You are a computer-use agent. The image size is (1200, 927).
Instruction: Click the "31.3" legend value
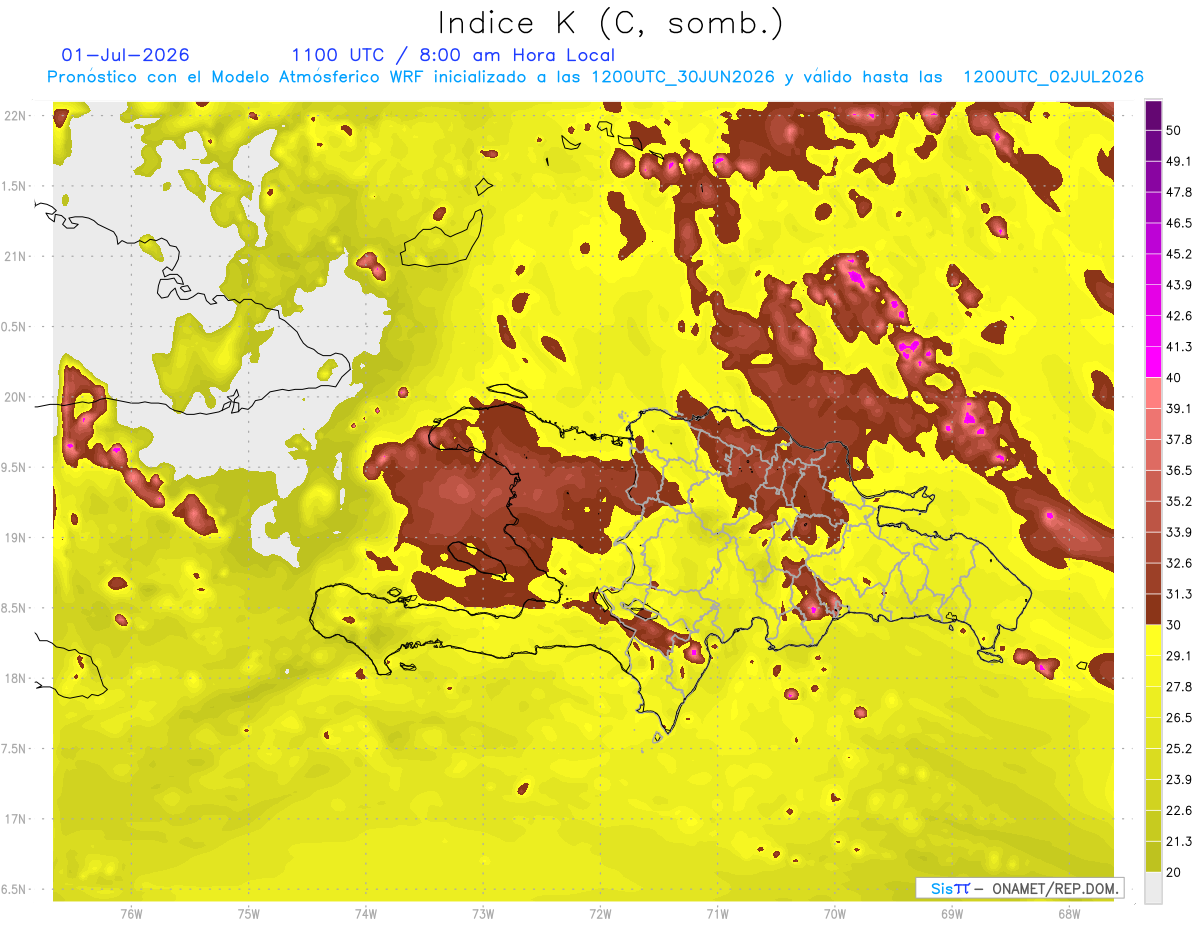pos(1179,594)
